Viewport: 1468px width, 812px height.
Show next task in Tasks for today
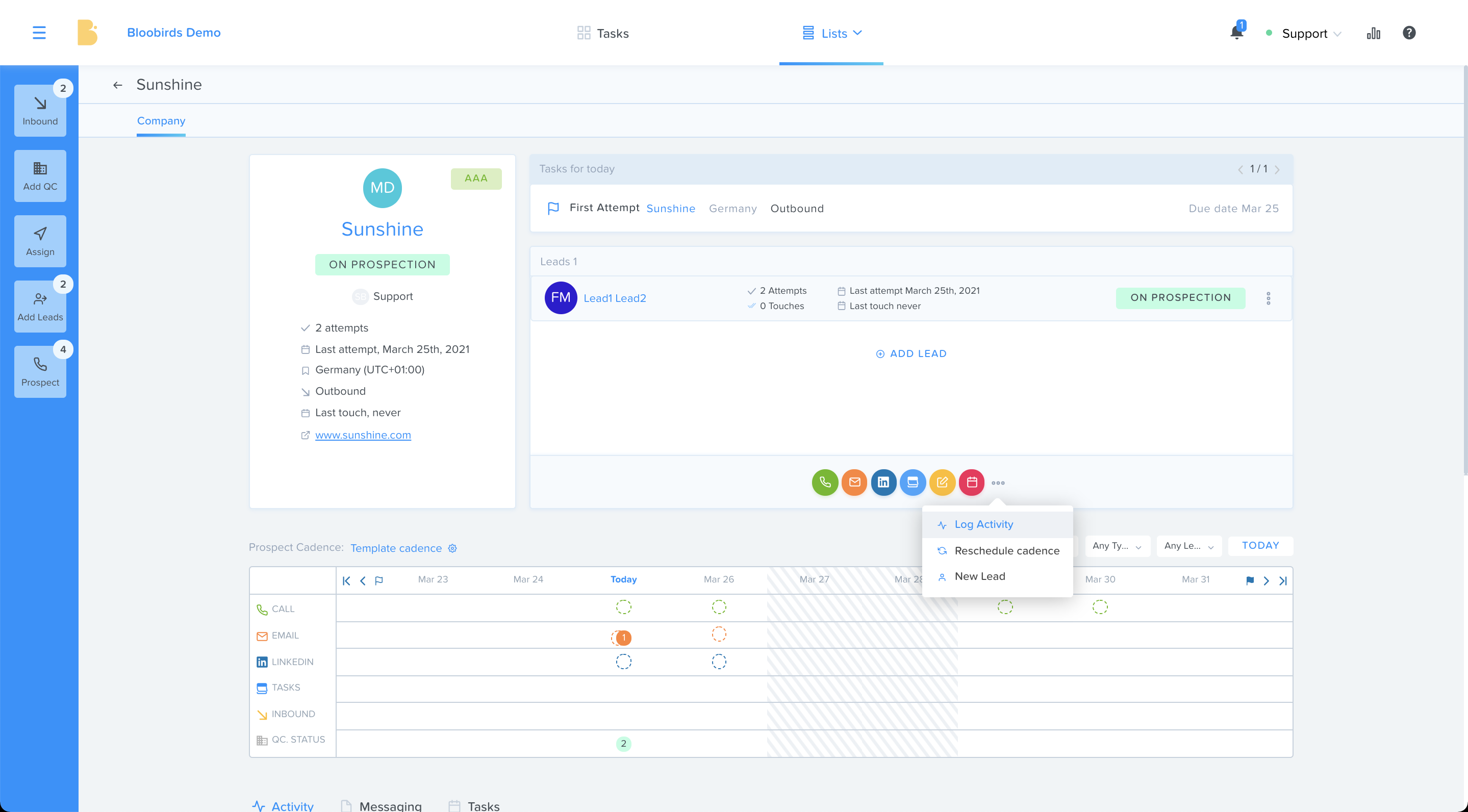(x=1277, y=169)
